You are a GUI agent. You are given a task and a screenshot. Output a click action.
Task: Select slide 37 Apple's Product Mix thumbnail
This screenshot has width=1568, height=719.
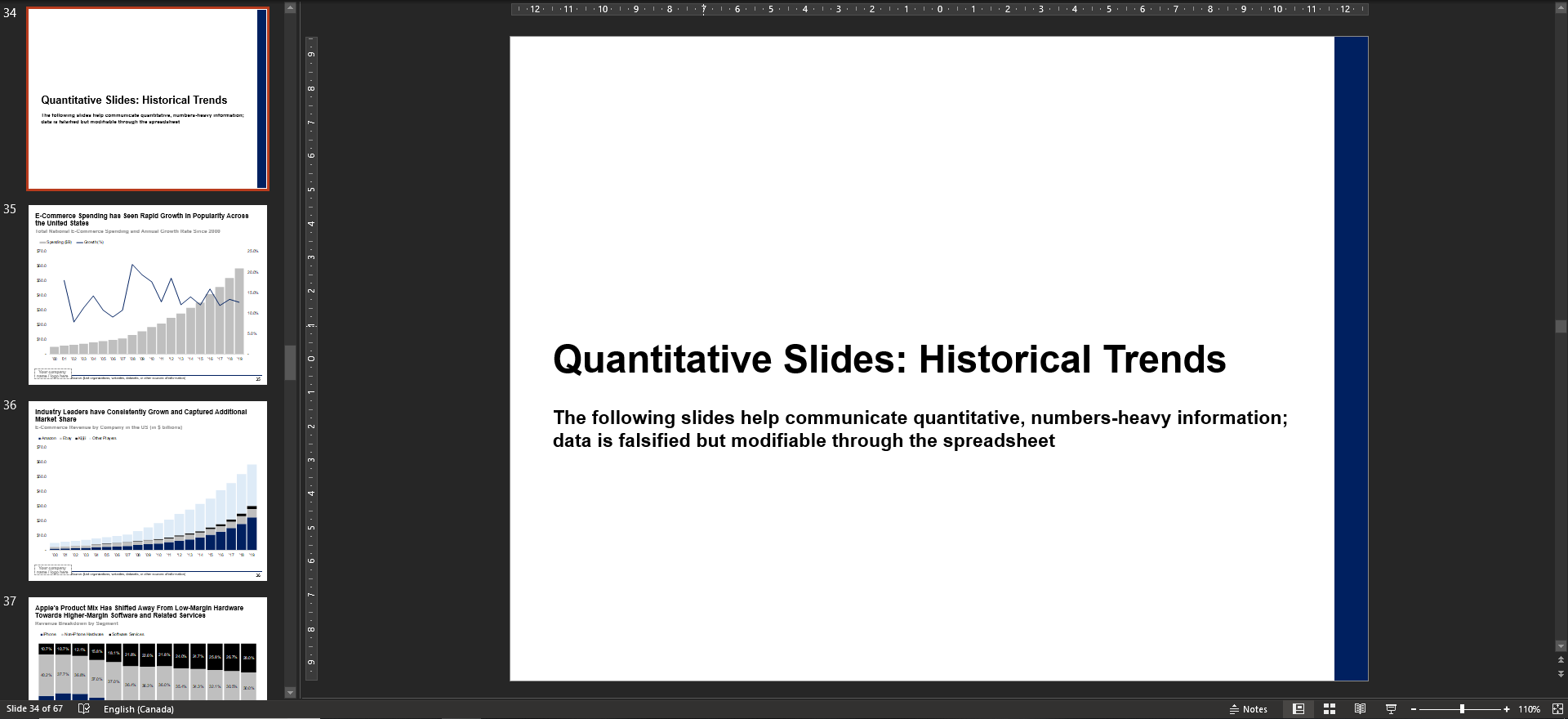[148, 649]
